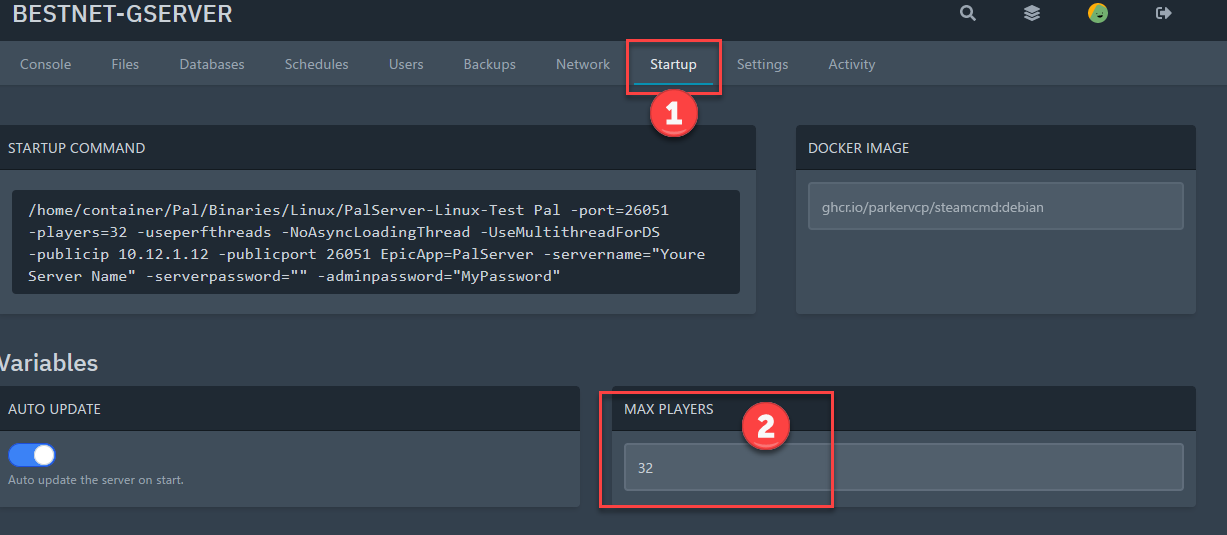Select the Startup tab
1227x535 pixels.
coord(673,64)
